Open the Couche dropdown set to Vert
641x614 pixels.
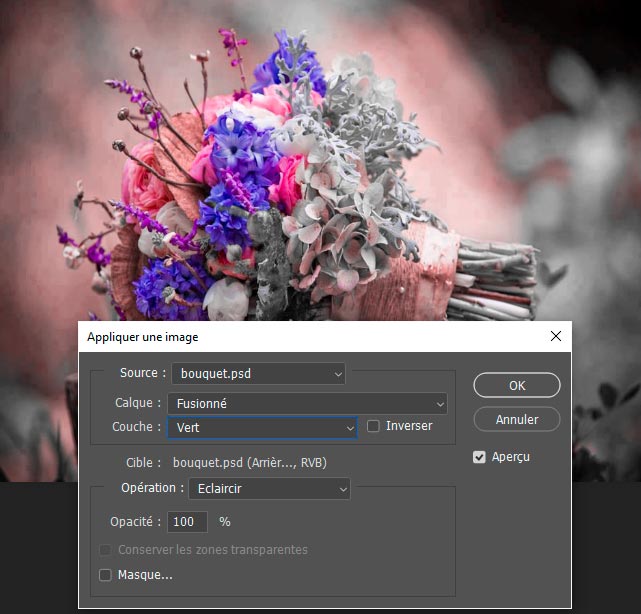[262, 427]
